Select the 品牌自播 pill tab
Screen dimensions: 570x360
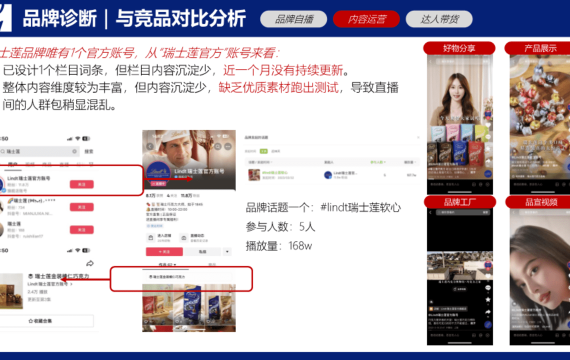click(x=293, y=19)
